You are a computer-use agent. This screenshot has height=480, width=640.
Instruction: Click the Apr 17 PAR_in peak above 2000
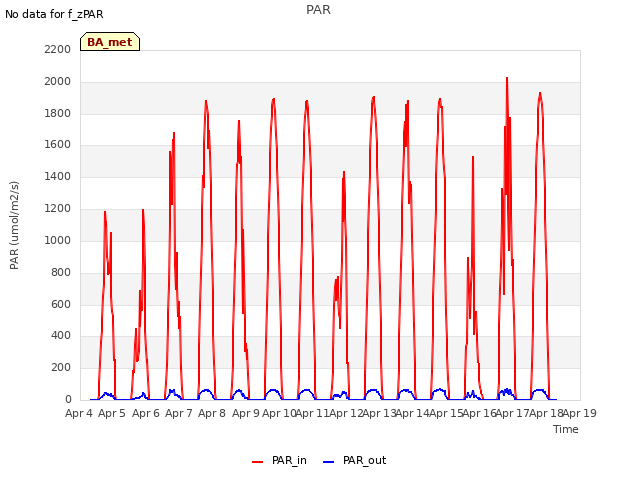[x=507, y=78]
